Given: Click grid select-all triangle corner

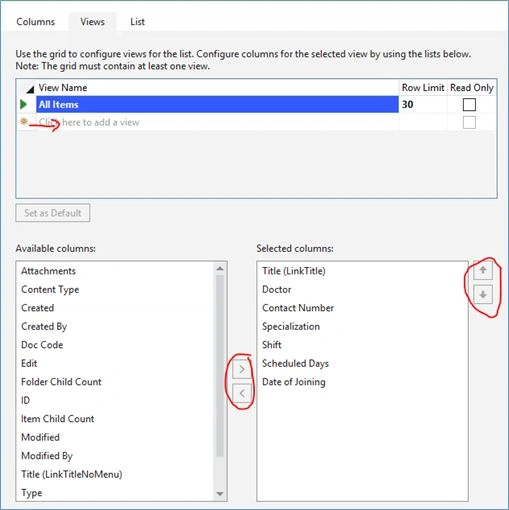Looking at the screenshot, I should tap(30, 89).
